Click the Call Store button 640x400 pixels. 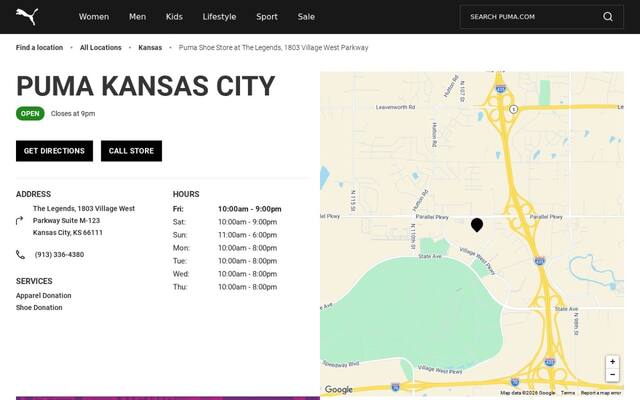(x=131, y=151)
